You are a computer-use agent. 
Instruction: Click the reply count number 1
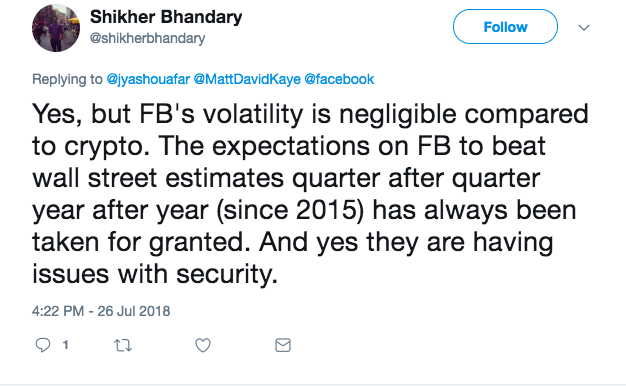[65, 344]
